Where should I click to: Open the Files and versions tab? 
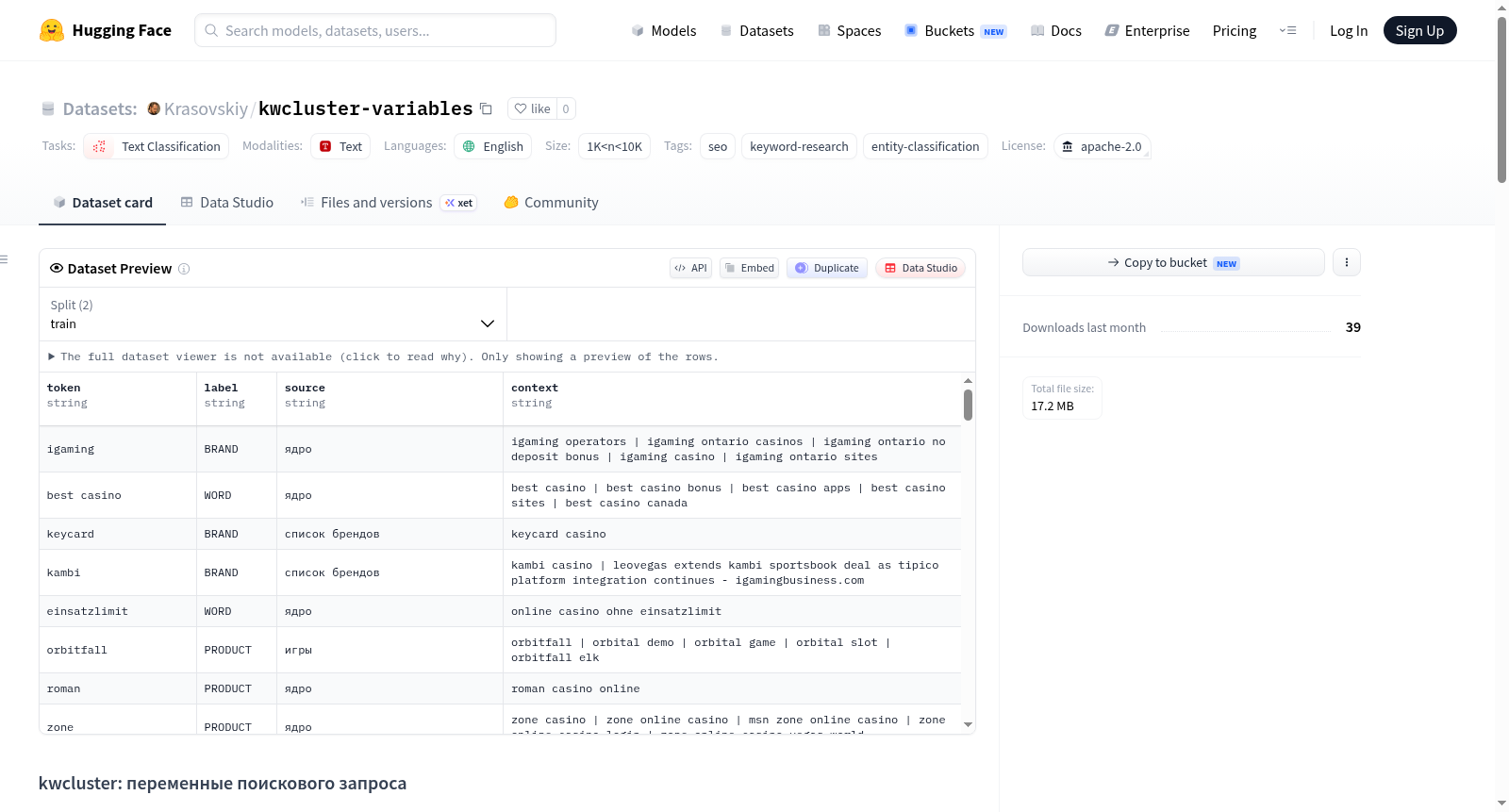389,203
